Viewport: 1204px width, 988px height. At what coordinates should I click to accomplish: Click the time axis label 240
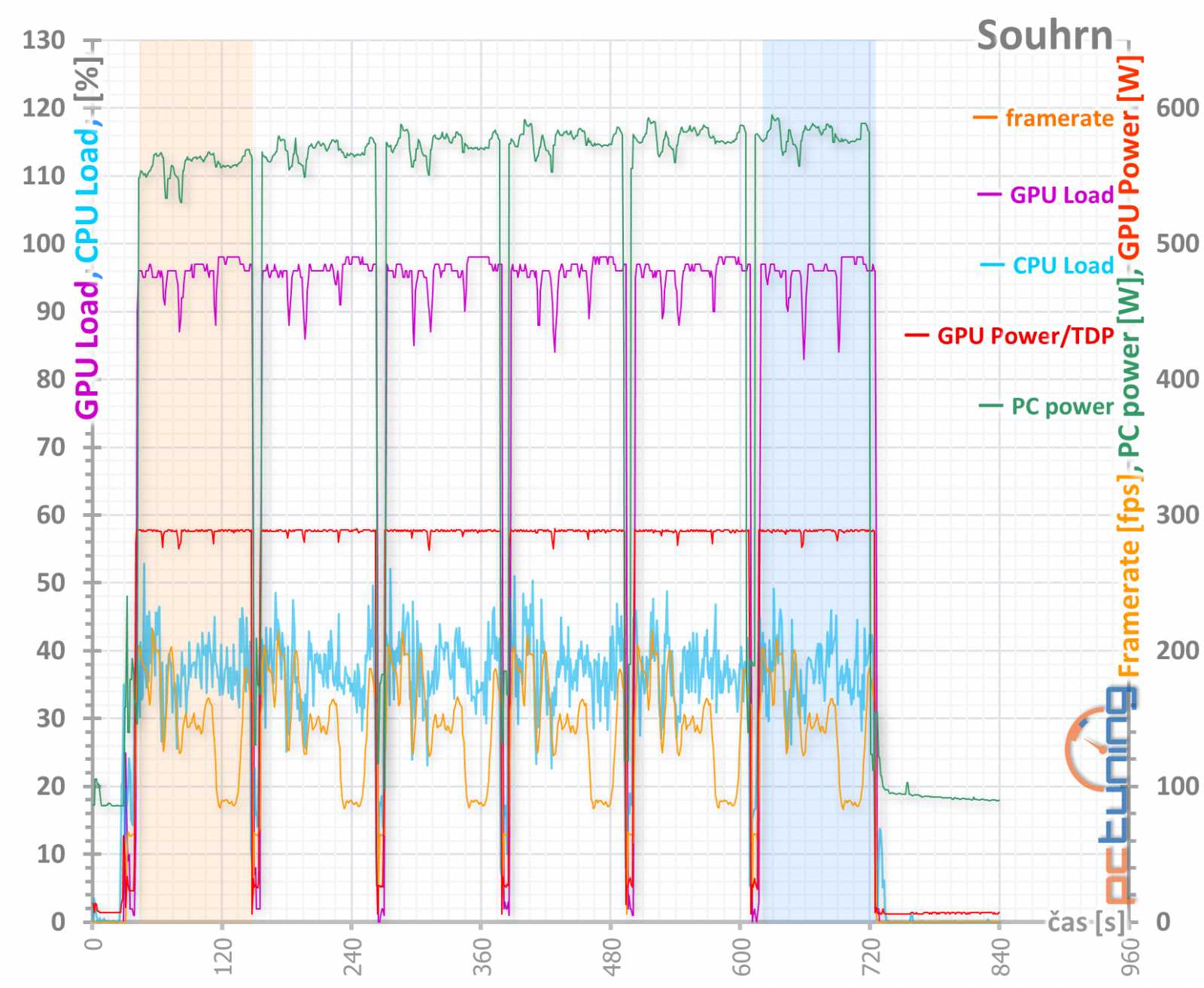tap(352, 956)
